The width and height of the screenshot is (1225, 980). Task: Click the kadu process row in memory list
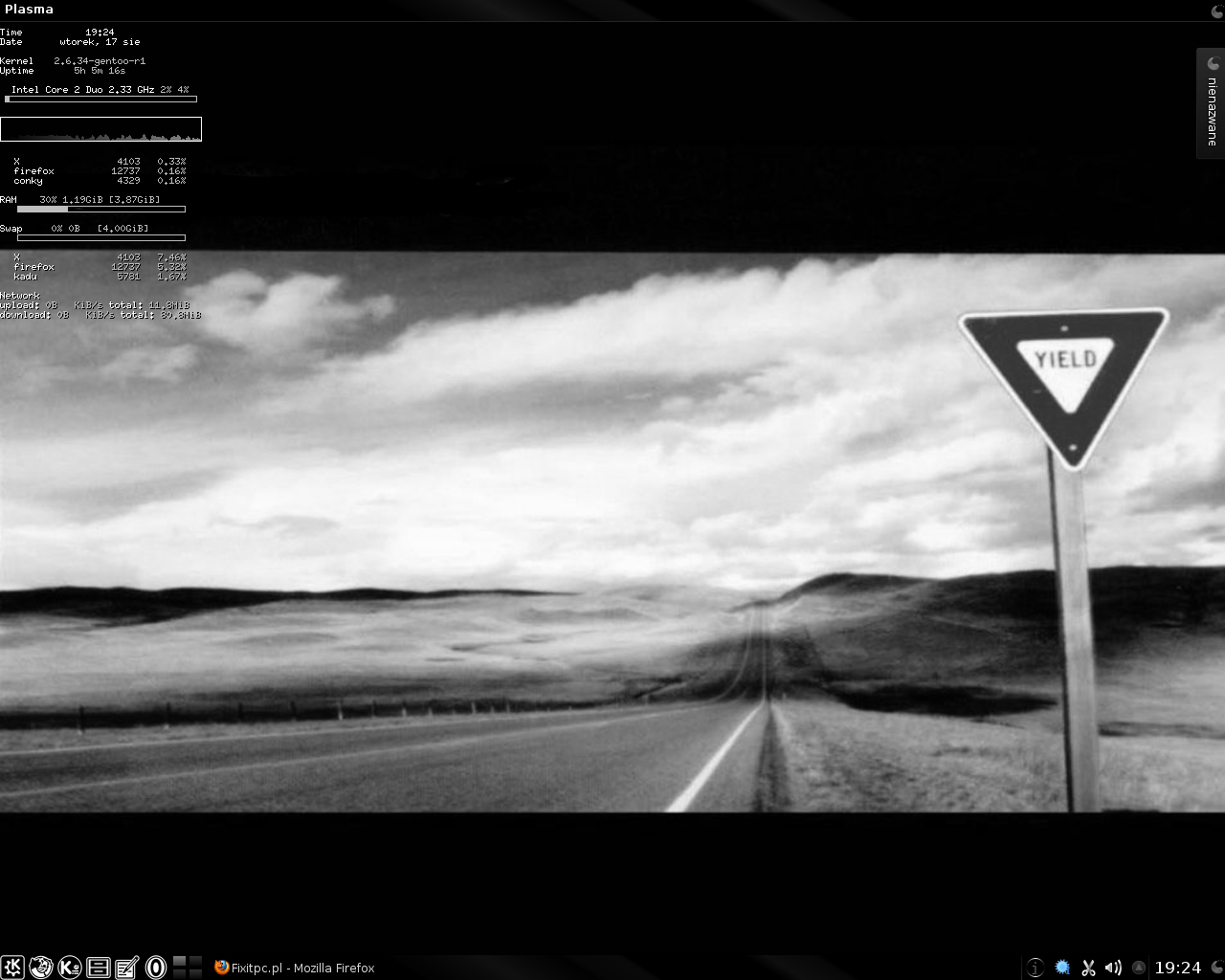(x=100, y=277)
